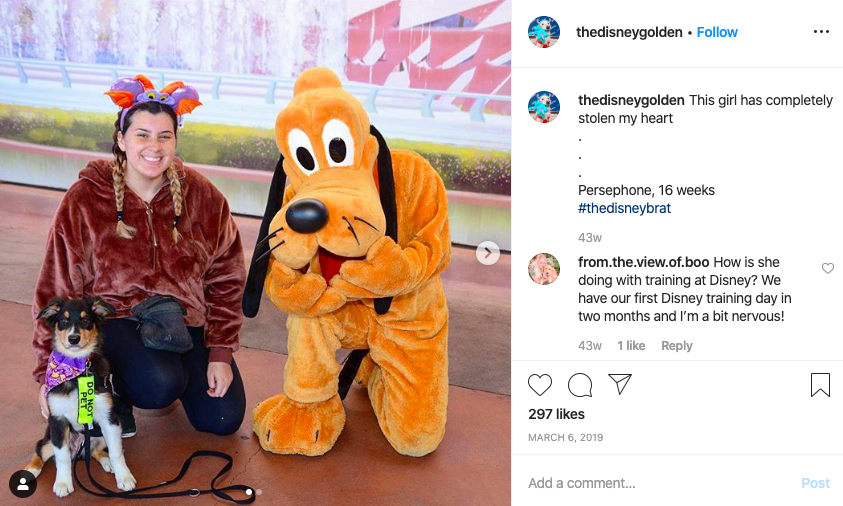Image resolution: width=843 pixels, height=506 pixels.
Task: Follow thedisneygolden account
Action: point(717,32)
